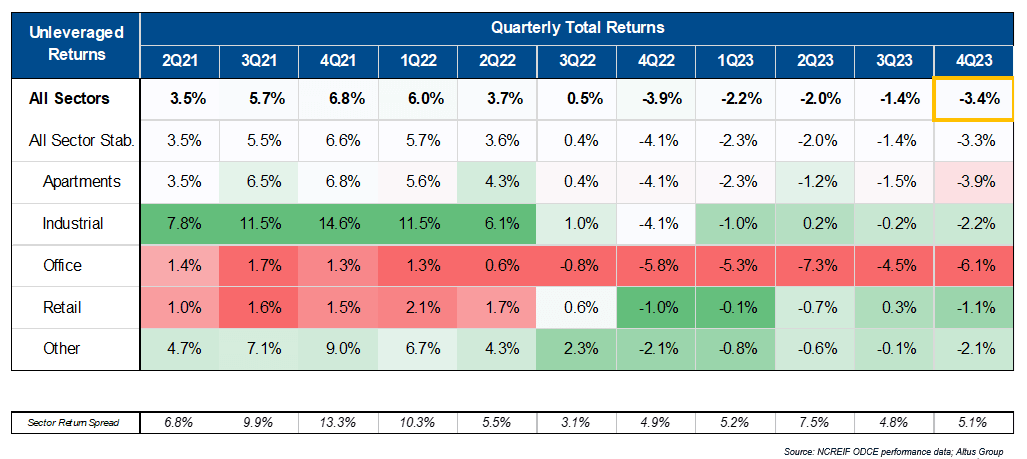The image size is (1027, 459).
Task: Click the Retail 1Q22 cell showing 2.1%
Action: (418, 307)
